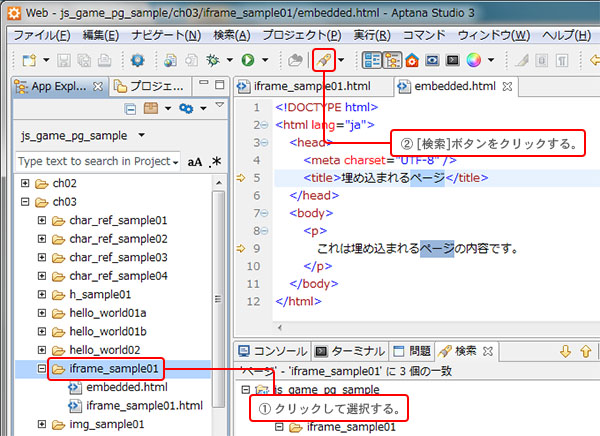
Task: Minimize the App Explorer panel
Action: point(204,83)
